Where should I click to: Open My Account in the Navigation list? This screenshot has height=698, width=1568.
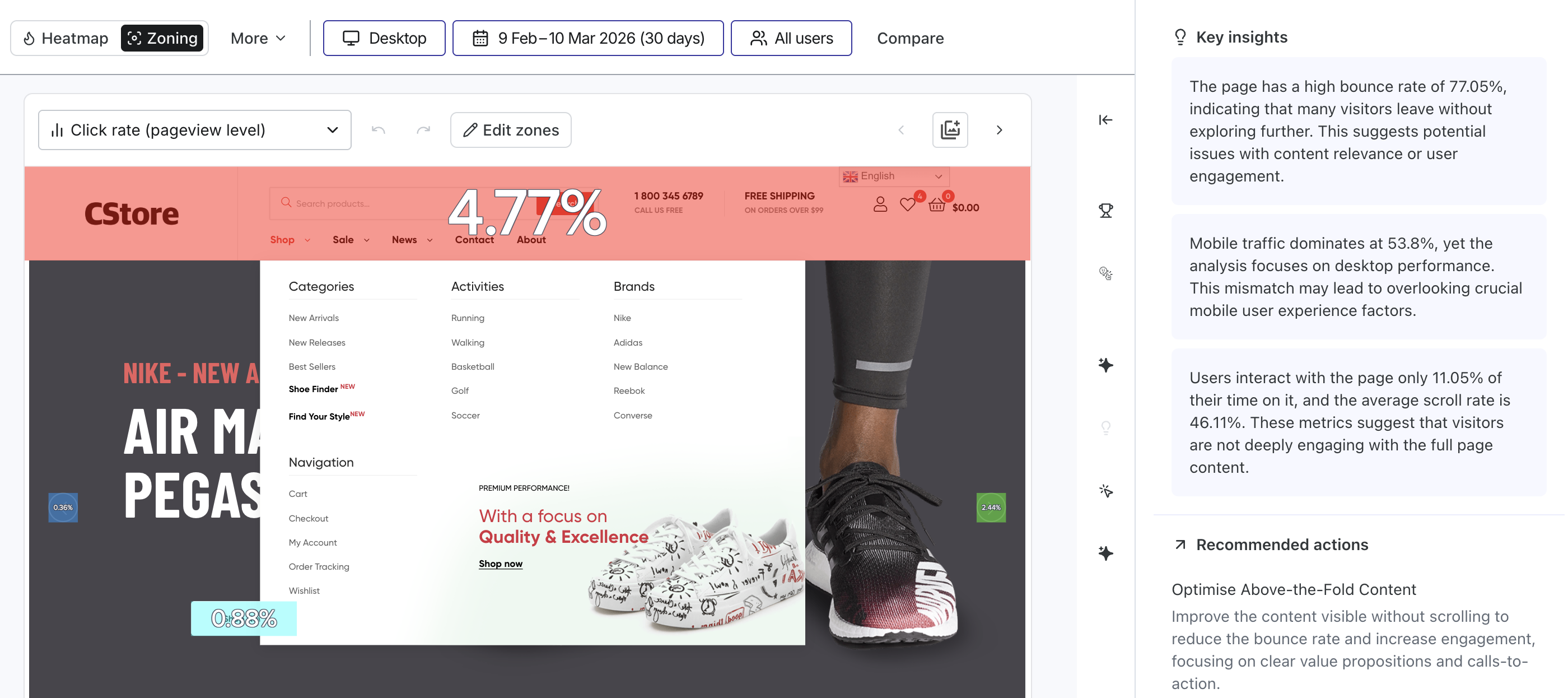coord(312,542)
